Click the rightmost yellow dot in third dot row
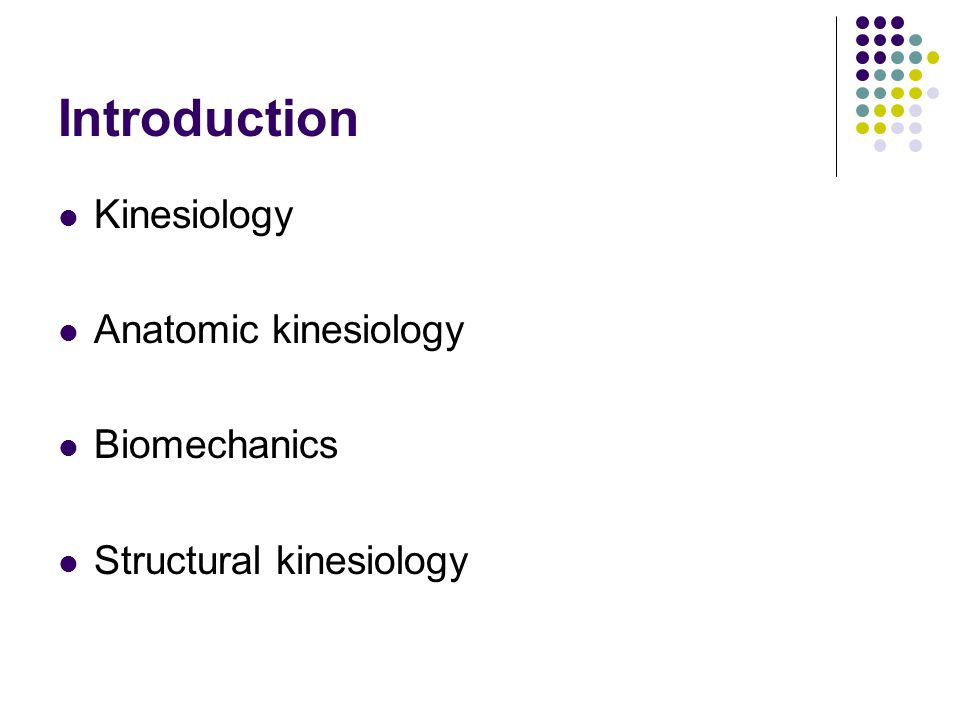Screen dimensions: 960x720 932,58
